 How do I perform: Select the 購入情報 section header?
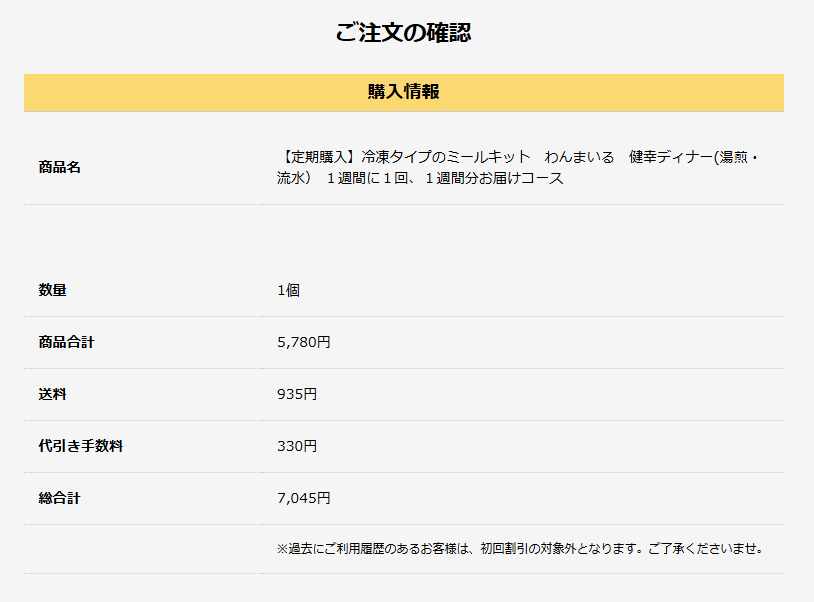[404, 92]
